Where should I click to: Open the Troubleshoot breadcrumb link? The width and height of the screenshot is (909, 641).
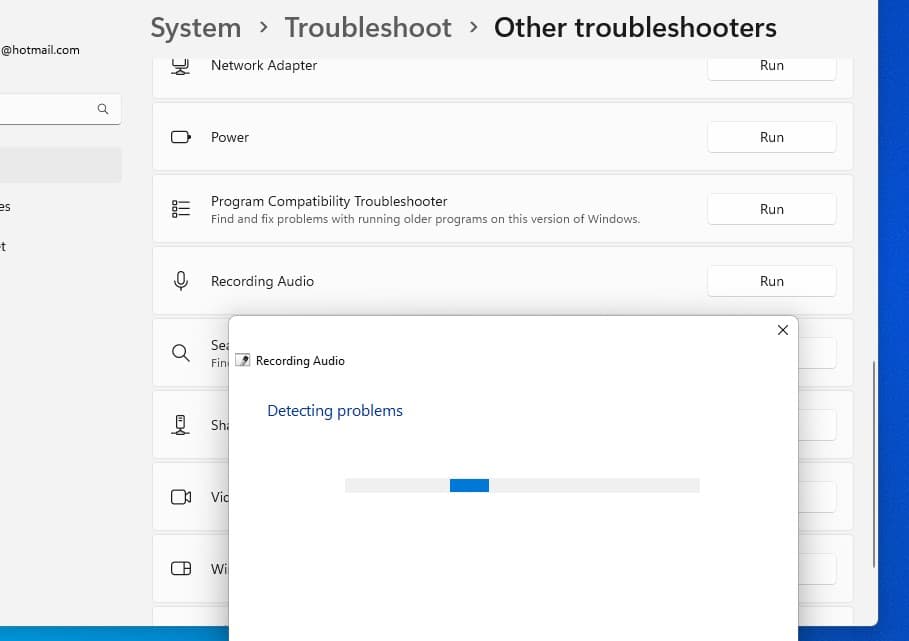pyautogui.click(x=368, y=28)
